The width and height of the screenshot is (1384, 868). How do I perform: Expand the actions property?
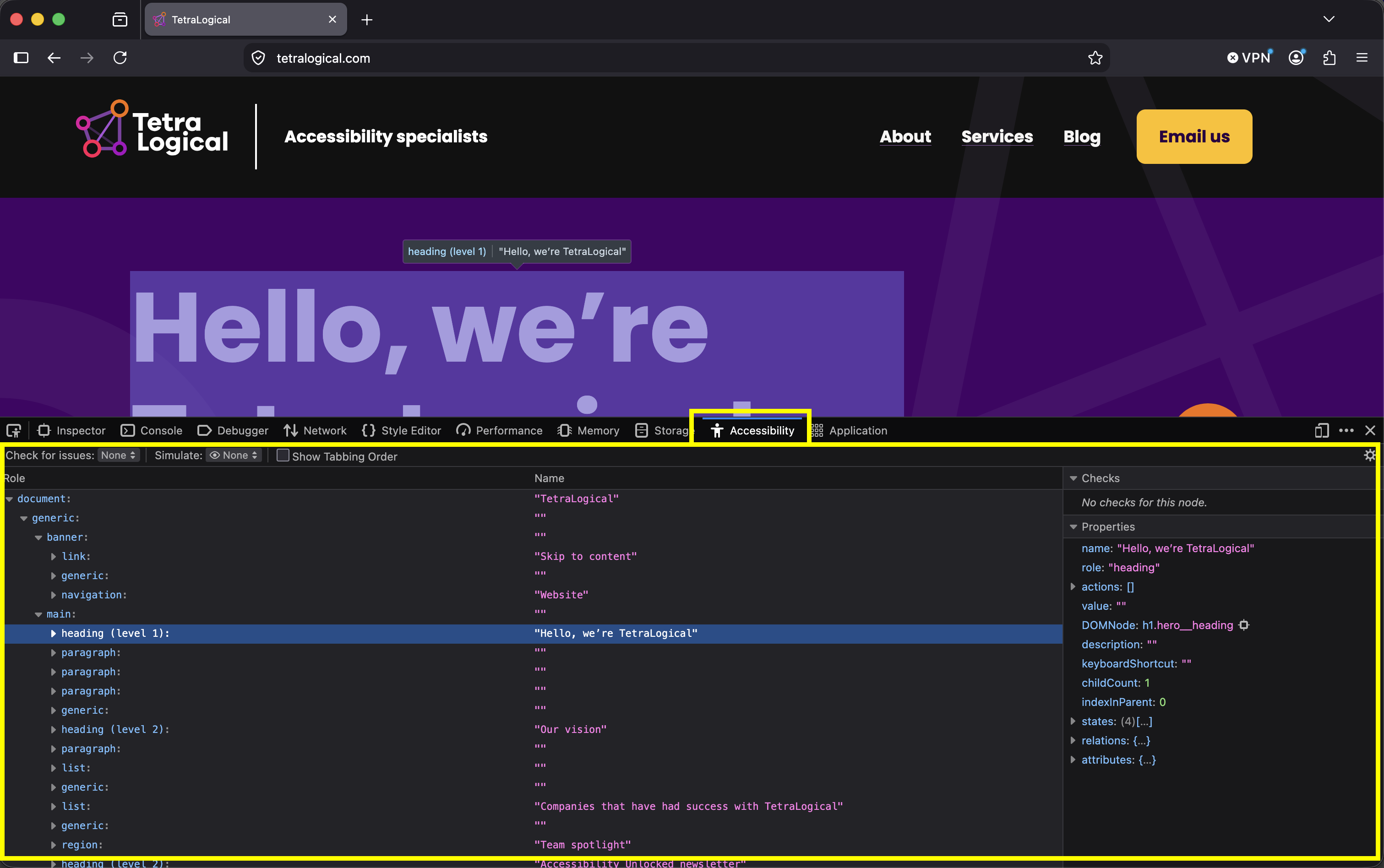(x=1073, y=587)
